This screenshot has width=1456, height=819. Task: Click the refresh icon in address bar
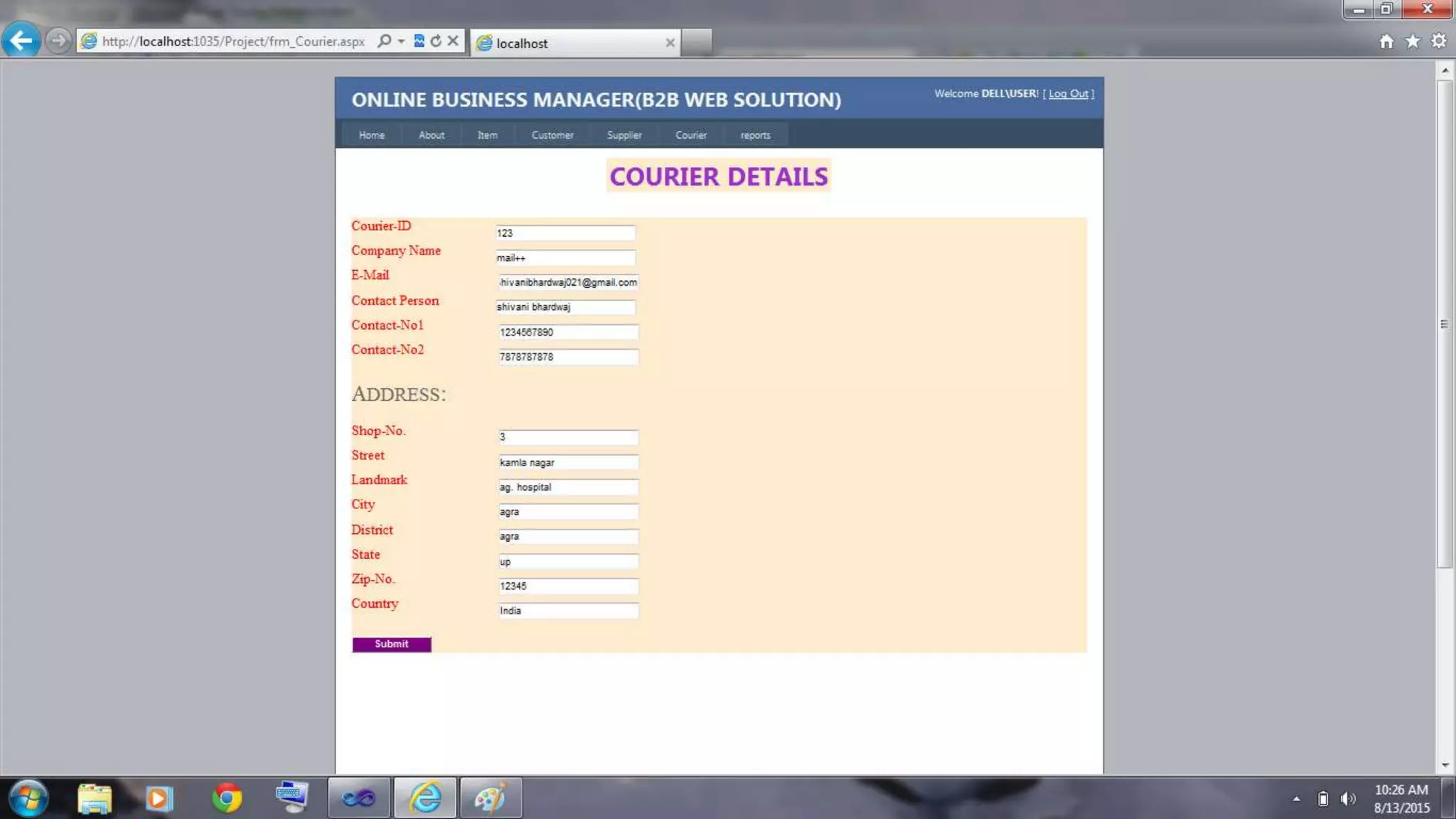point(436,41)
